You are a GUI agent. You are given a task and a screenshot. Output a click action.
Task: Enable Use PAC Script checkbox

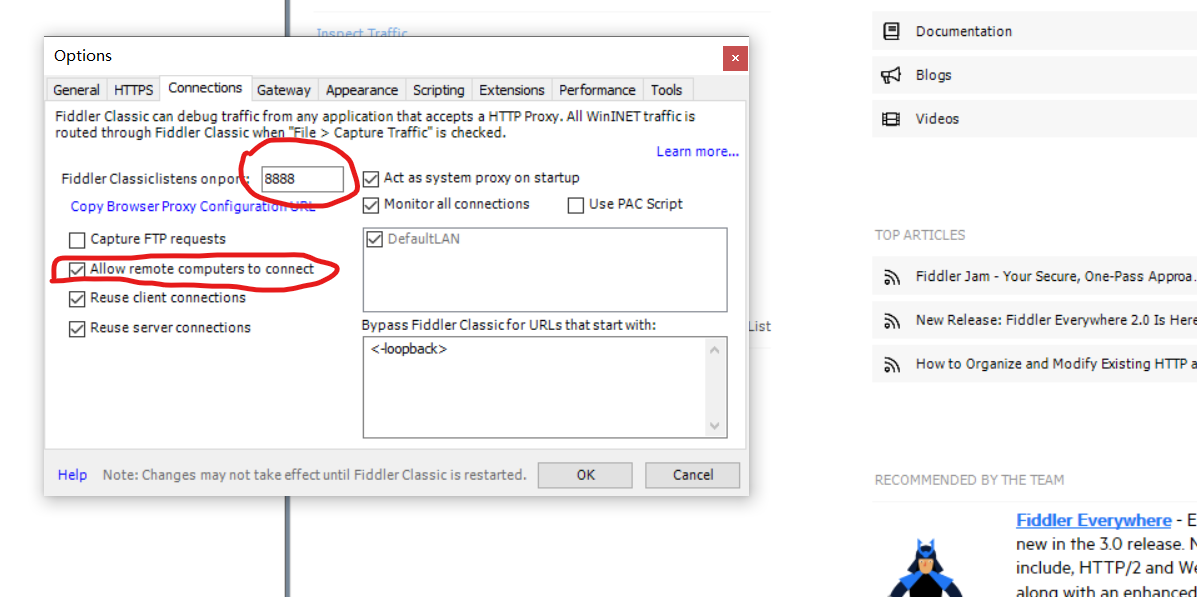coord(576,205)
